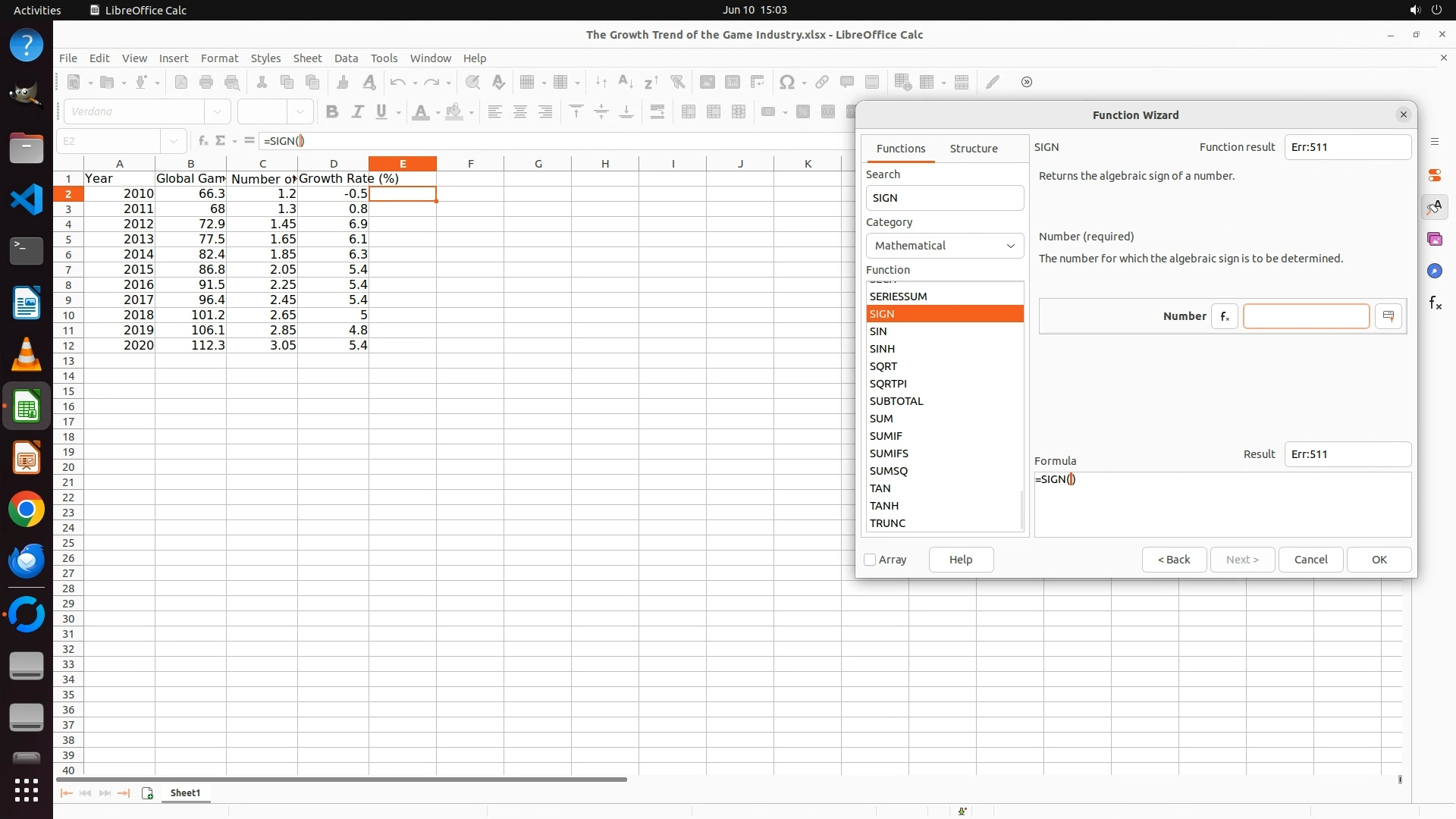
Task: Switch to the Structure tab
Action: (974, 148)
